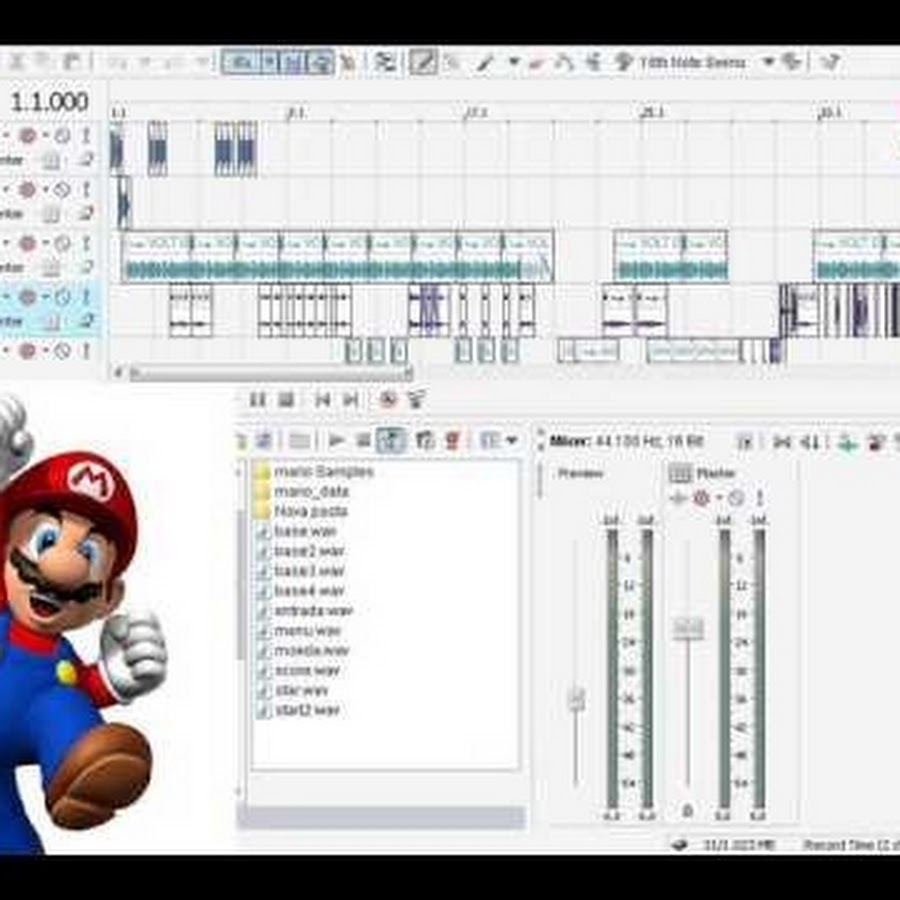Click the disk icon in status bar
The height and width of the screenshot is (900, 900).
point(680,844)
